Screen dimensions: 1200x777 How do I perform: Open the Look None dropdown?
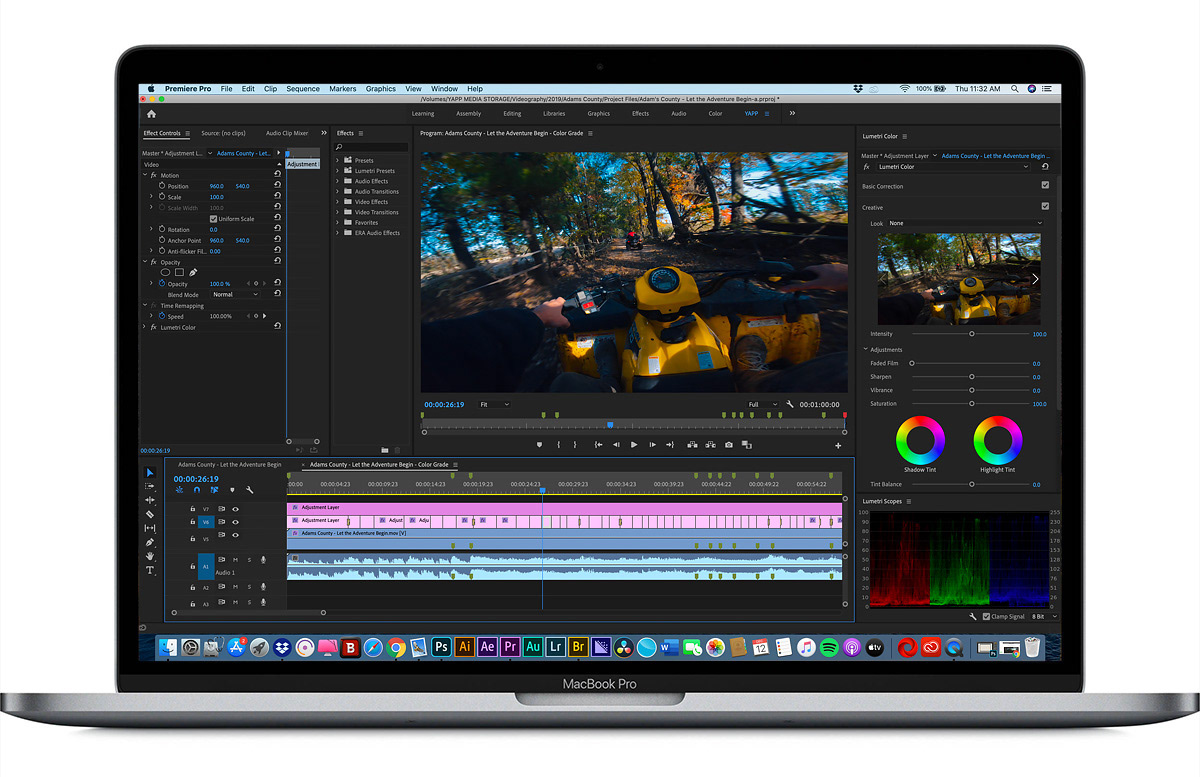tap(965, 223)
